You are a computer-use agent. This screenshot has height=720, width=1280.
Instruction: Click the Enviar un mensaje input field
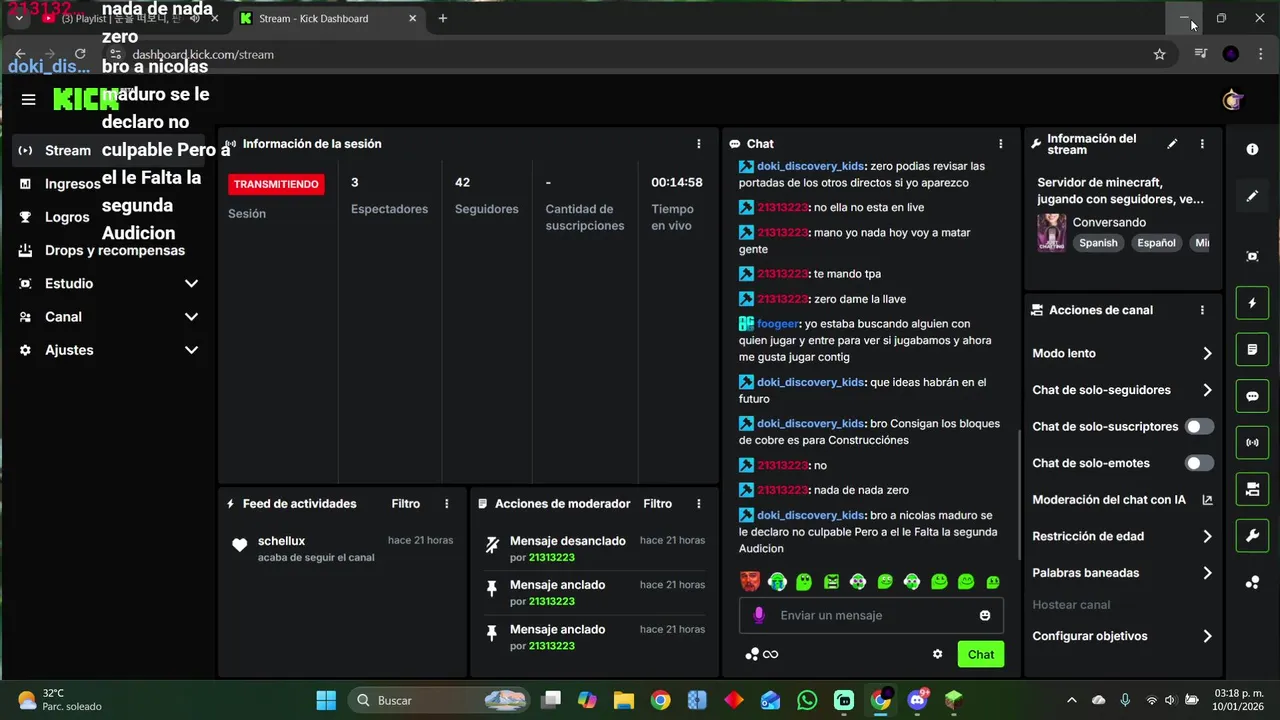871,615
